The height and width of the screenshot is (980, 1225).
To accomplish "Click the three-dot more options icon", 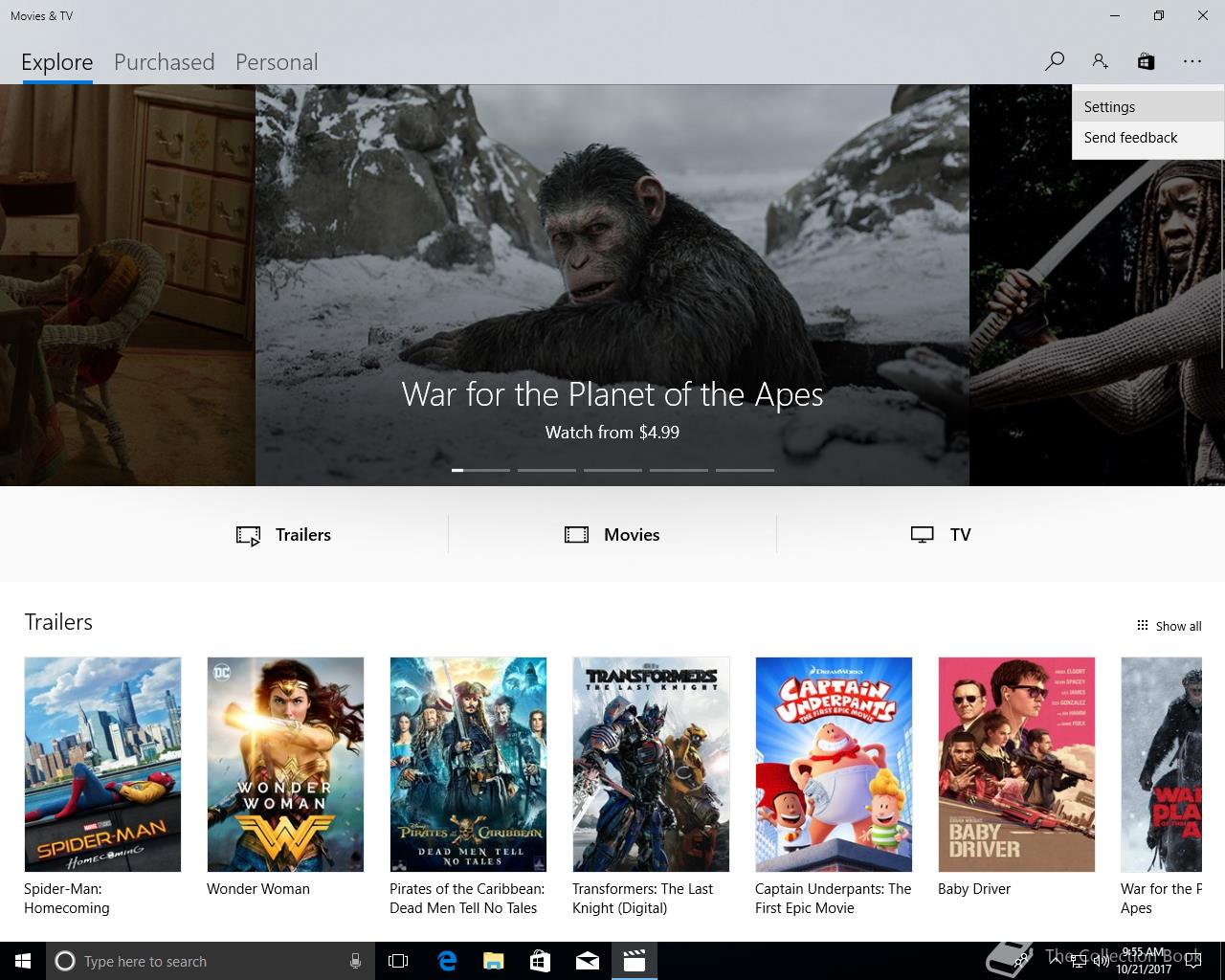I will click(1192, 61).
